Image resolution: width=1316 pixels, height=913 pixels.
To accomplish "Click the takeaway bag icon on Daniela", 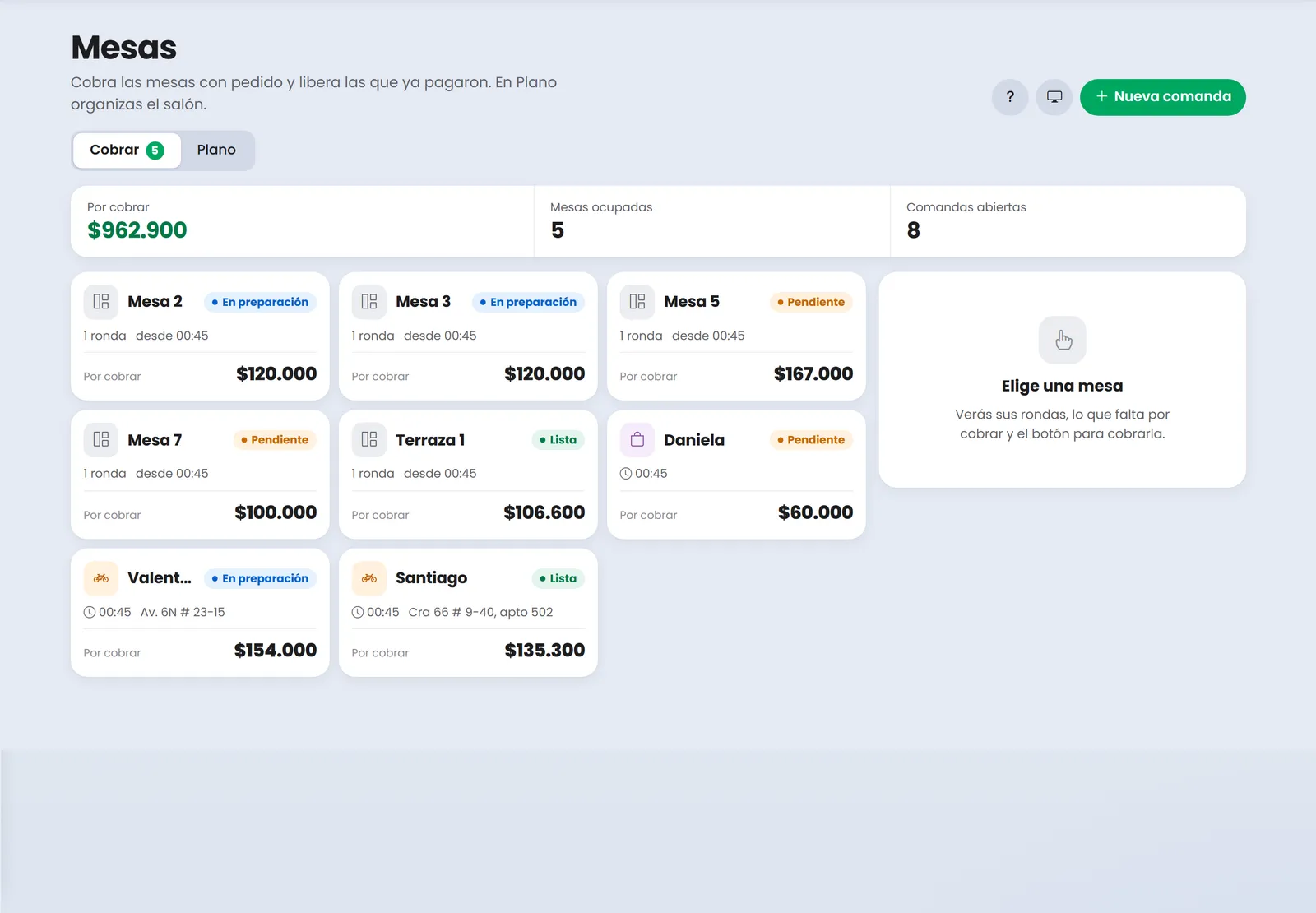I will coord(637,440).
